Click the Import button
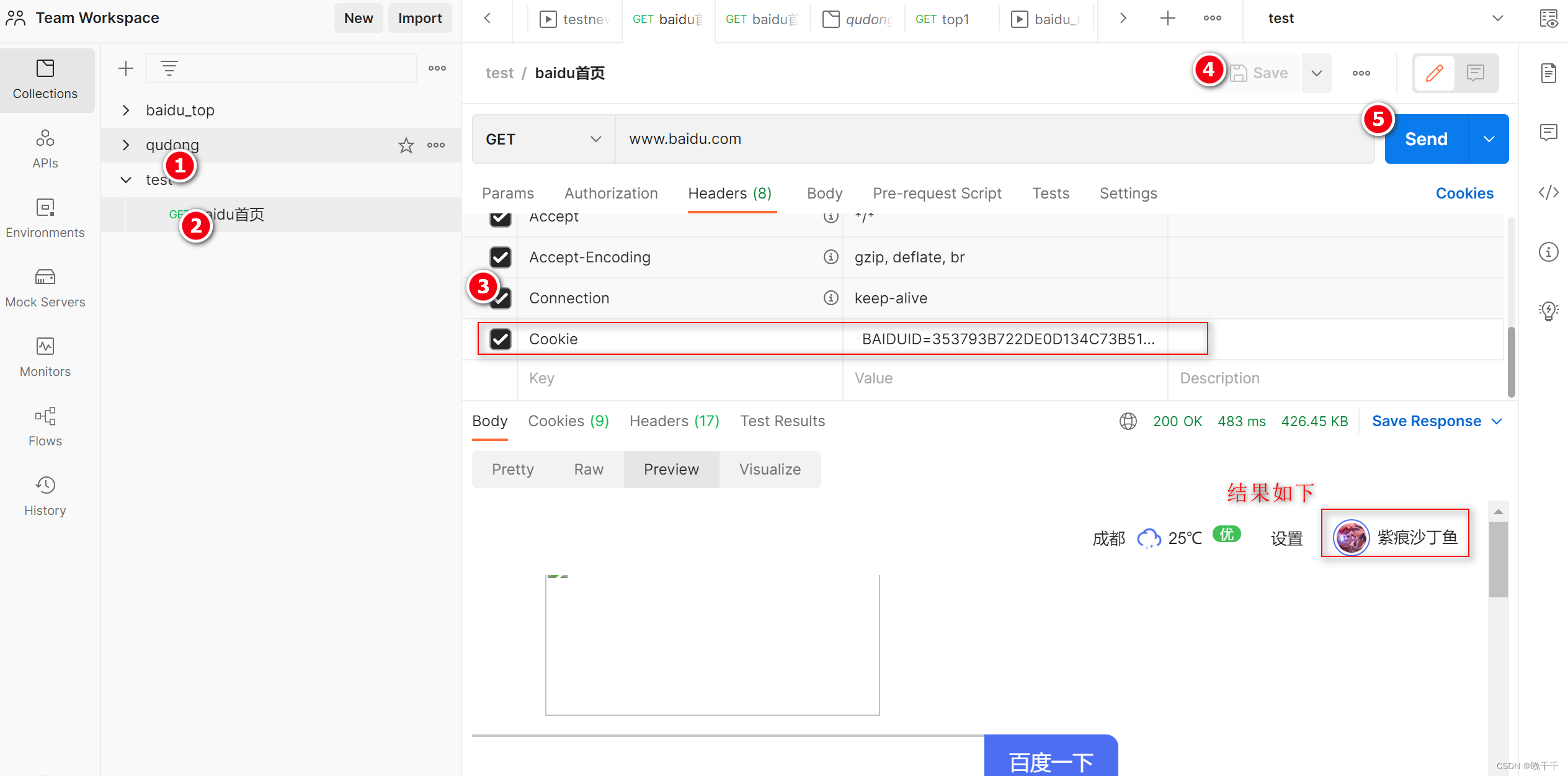 pos(420,18)
